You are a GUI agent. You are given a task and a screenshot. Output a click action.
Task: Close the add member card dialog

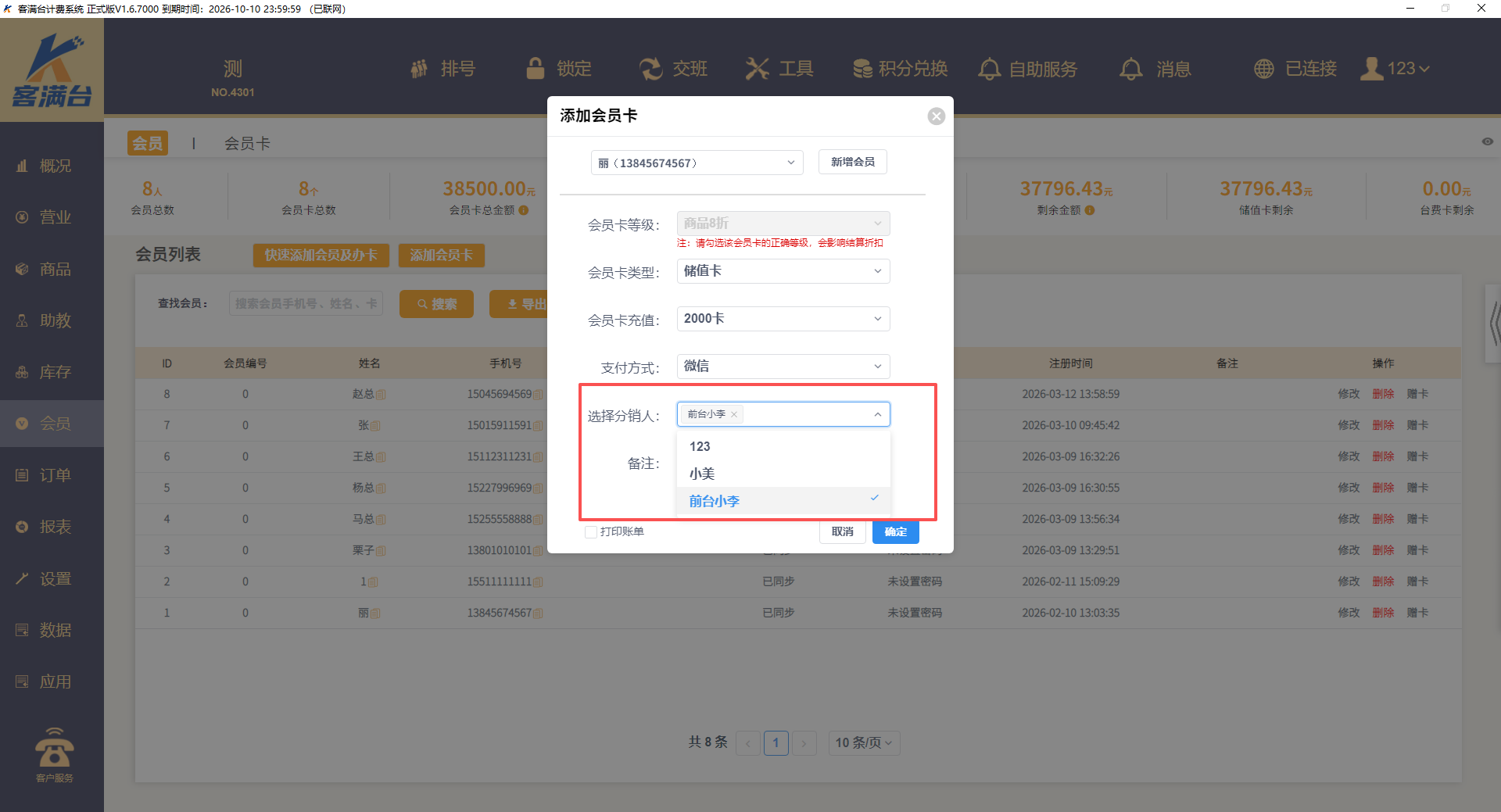coord(936,116)
